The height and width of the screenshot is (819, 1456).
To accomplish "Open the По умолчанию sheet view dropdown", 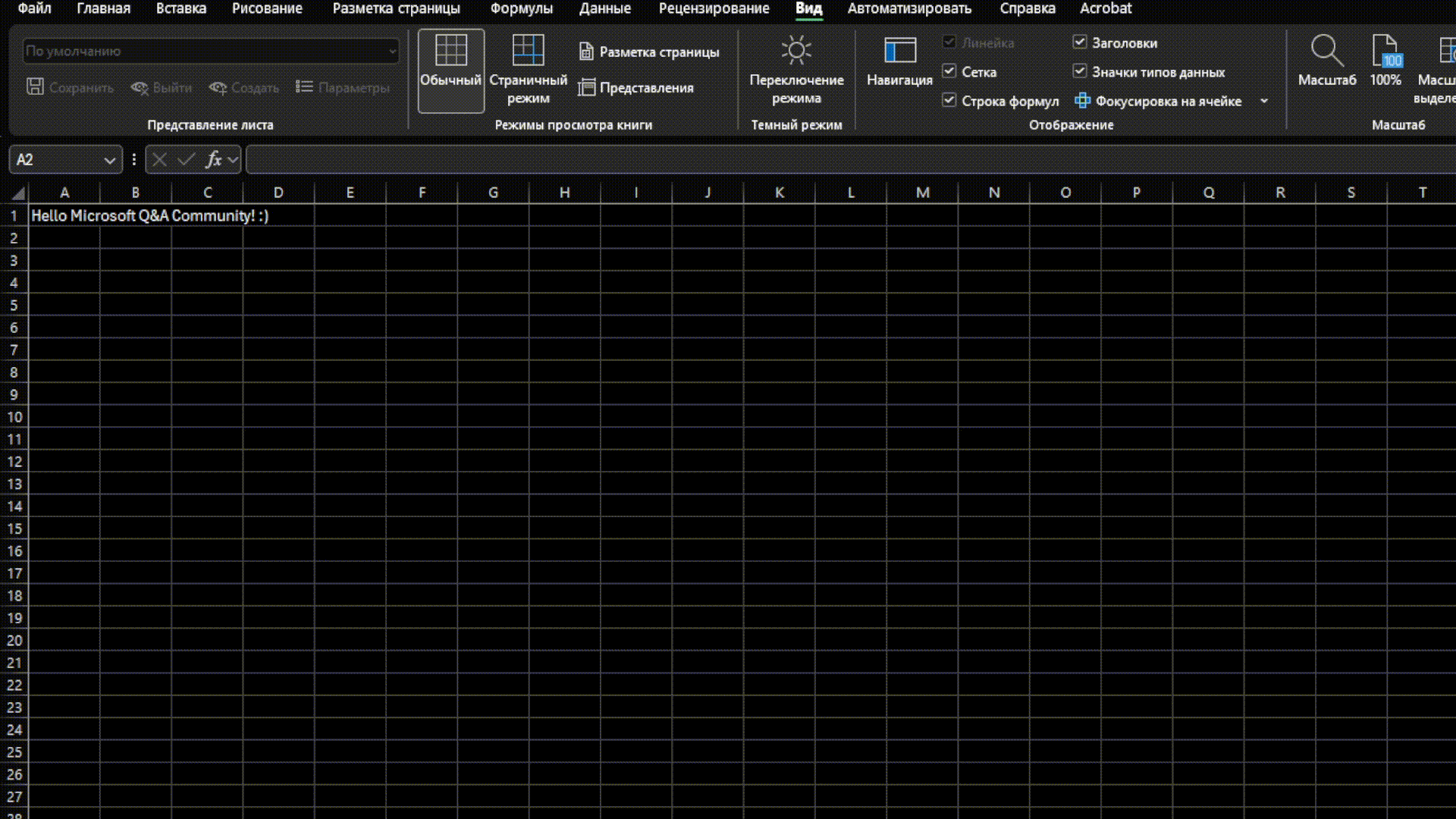I will tap(211, 51).
